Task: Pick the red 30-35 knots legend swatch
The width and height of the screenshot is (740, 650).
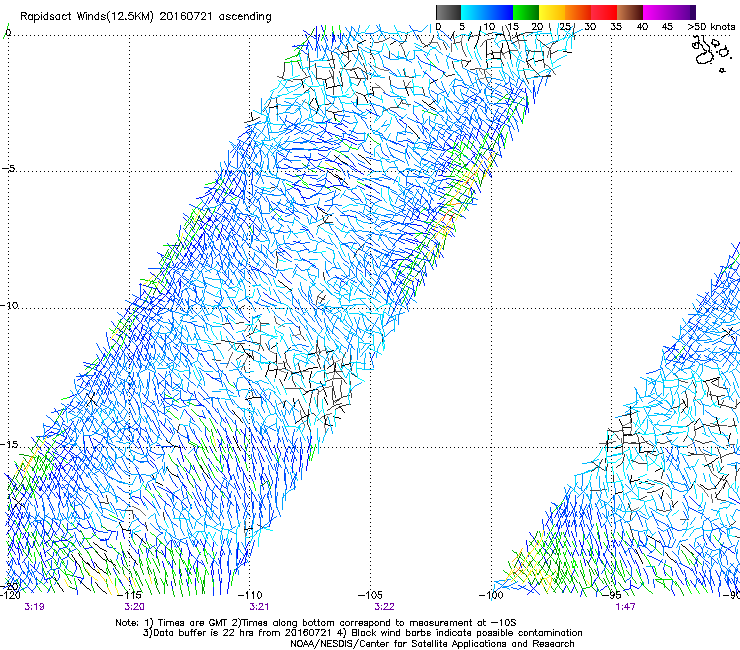Action: 604,12
